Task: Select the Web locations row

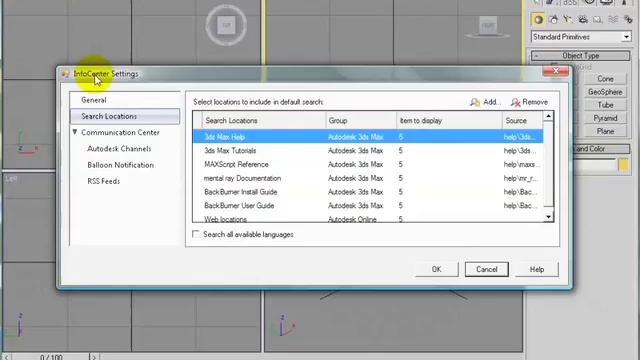Action: tap(368, 219)
